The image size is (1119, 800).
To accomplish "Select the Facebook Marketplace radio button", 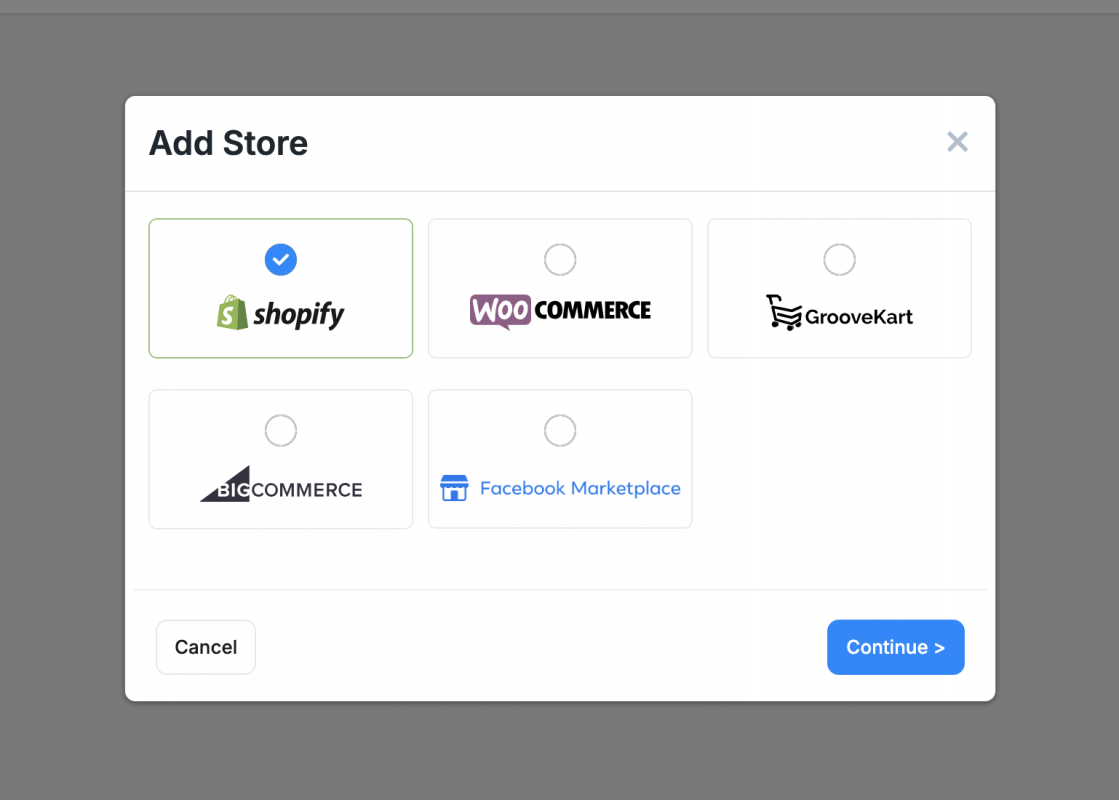I will tap(560, 430).
